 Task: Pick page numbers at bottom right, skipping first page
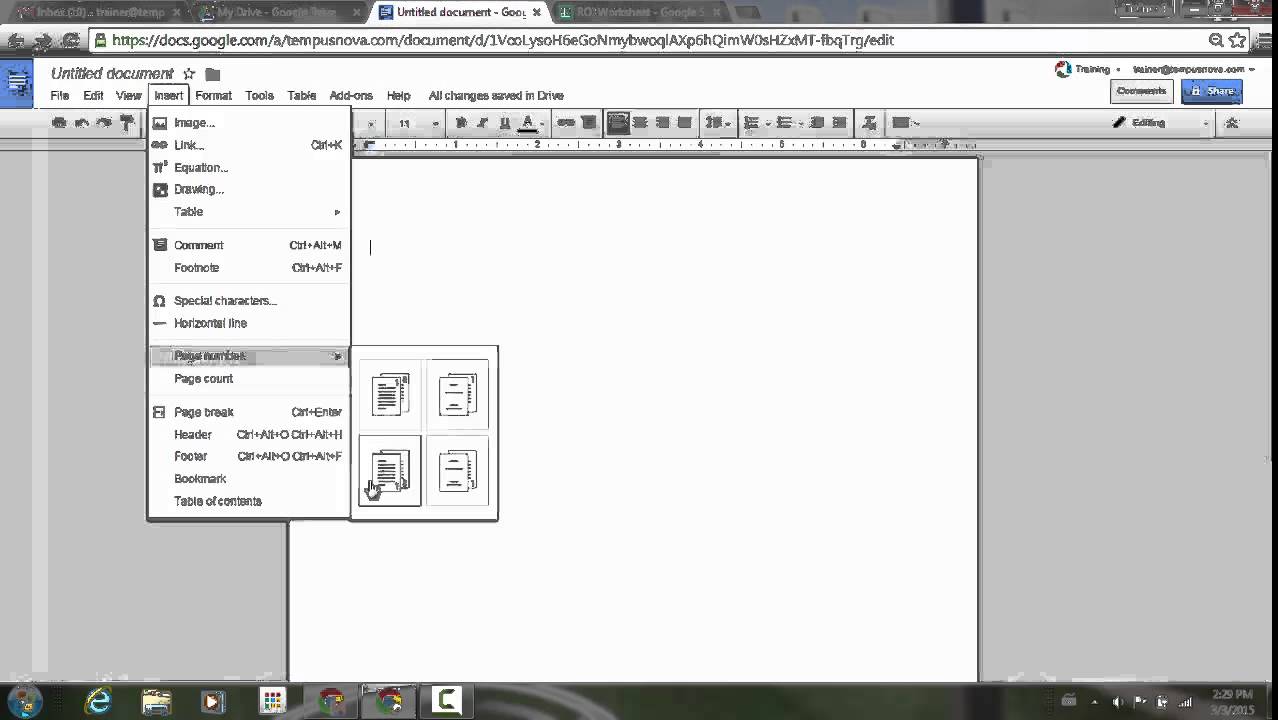[x=458, y=471]
